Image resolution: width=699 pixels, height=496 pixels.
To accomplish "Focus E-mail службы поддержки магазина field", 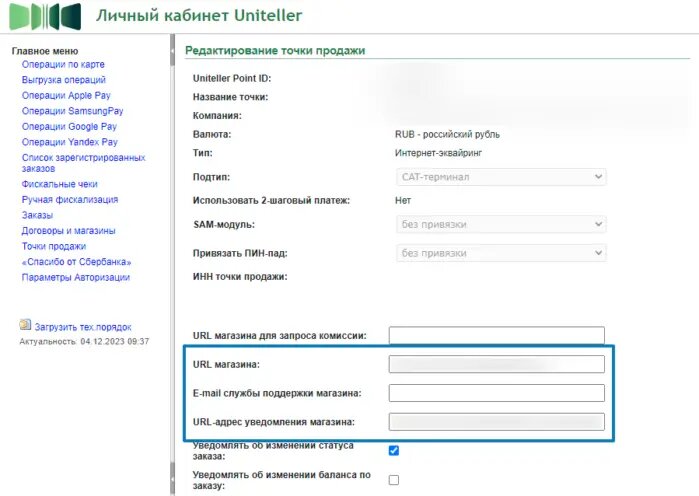I will pyautogui.click(x=497, y=393).
